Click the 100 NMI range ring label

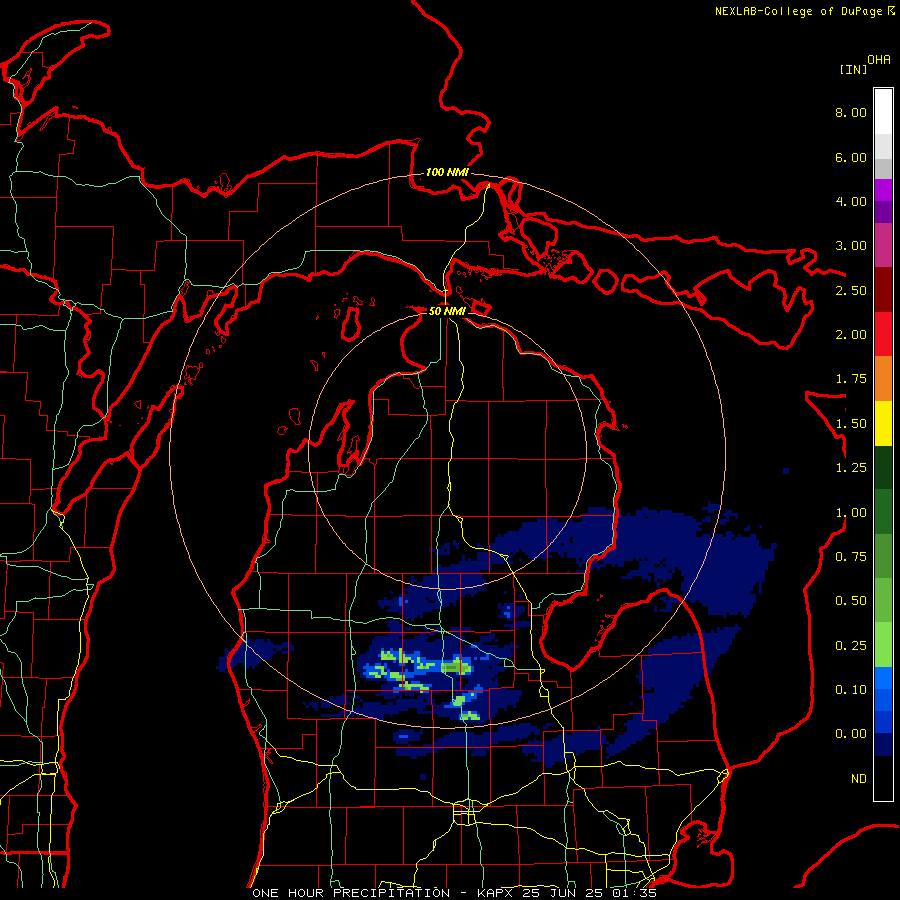coord(447,172)
